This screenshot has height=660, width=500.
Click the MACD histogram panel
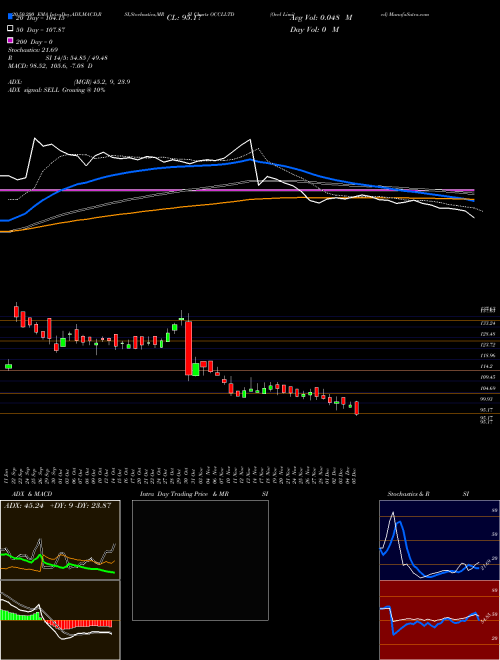click(60, 620)
